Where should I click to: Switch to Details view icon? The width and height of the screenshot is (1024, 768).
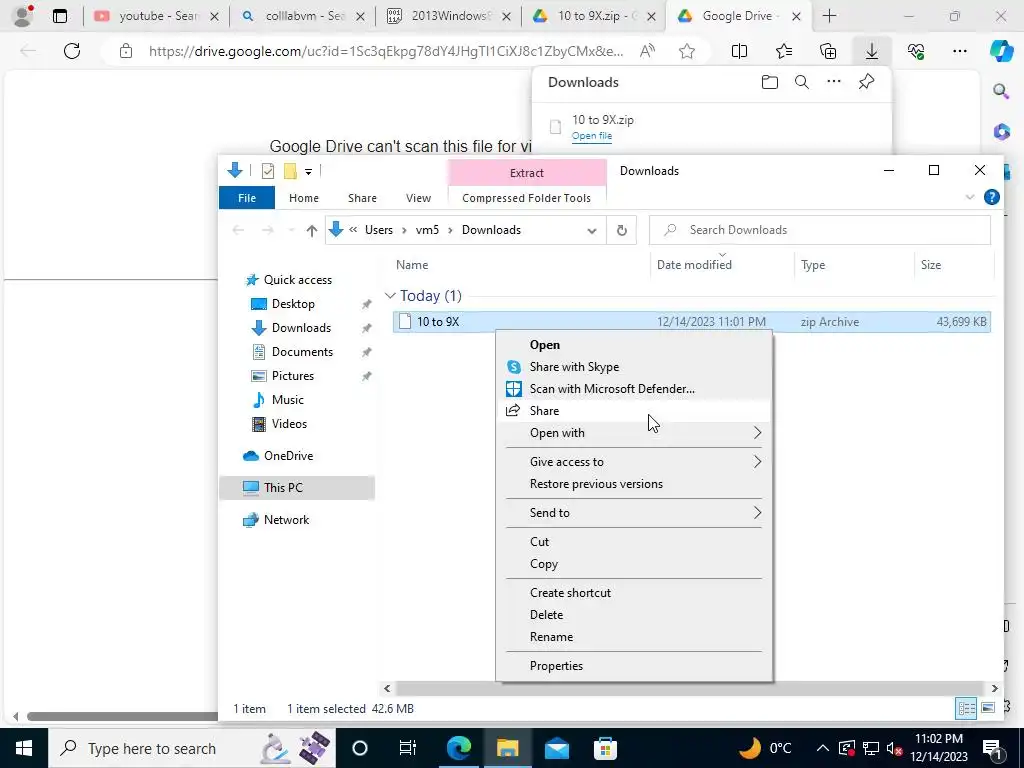point(967,708)
